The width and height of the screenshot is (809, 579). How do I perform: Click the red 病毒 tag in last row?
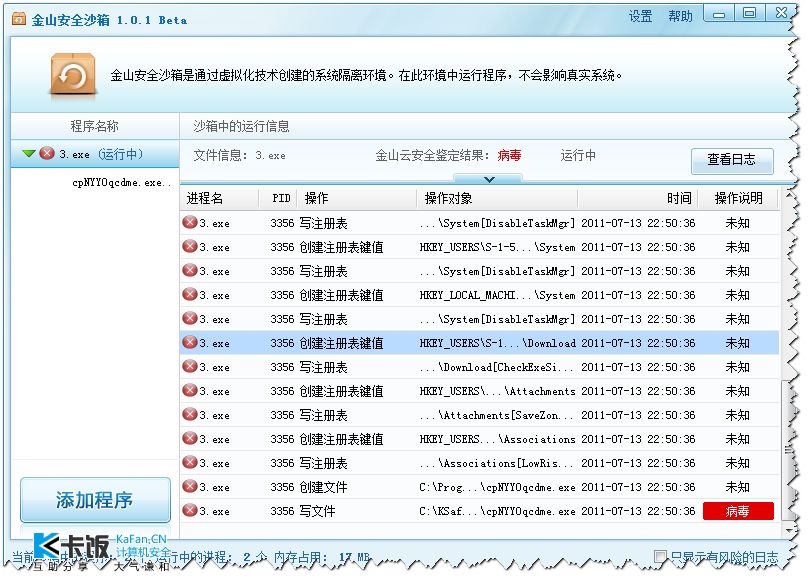tap(738, 511)
